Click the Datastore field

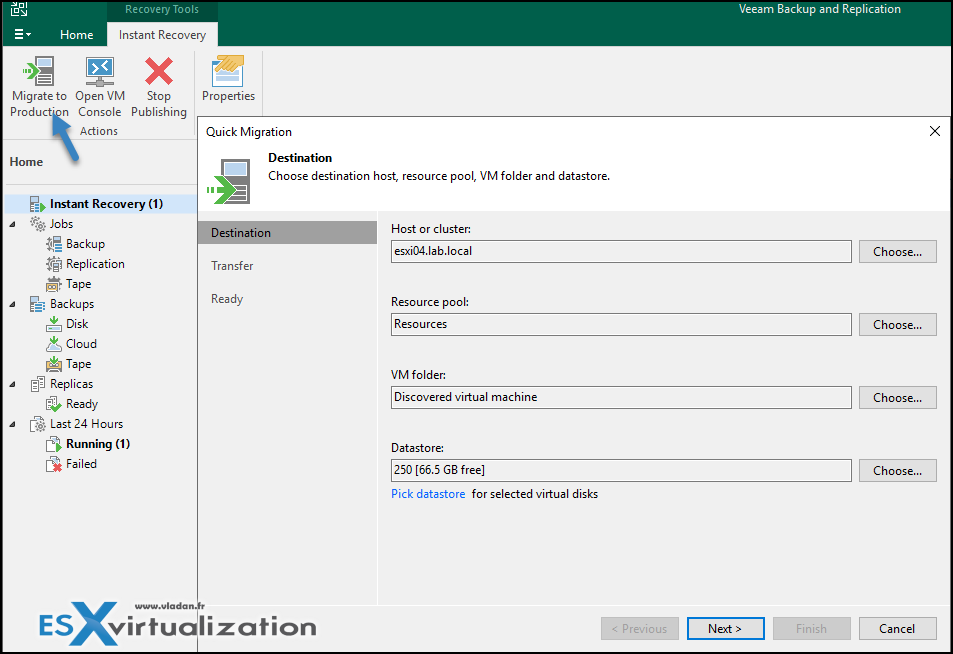[621, 470]
